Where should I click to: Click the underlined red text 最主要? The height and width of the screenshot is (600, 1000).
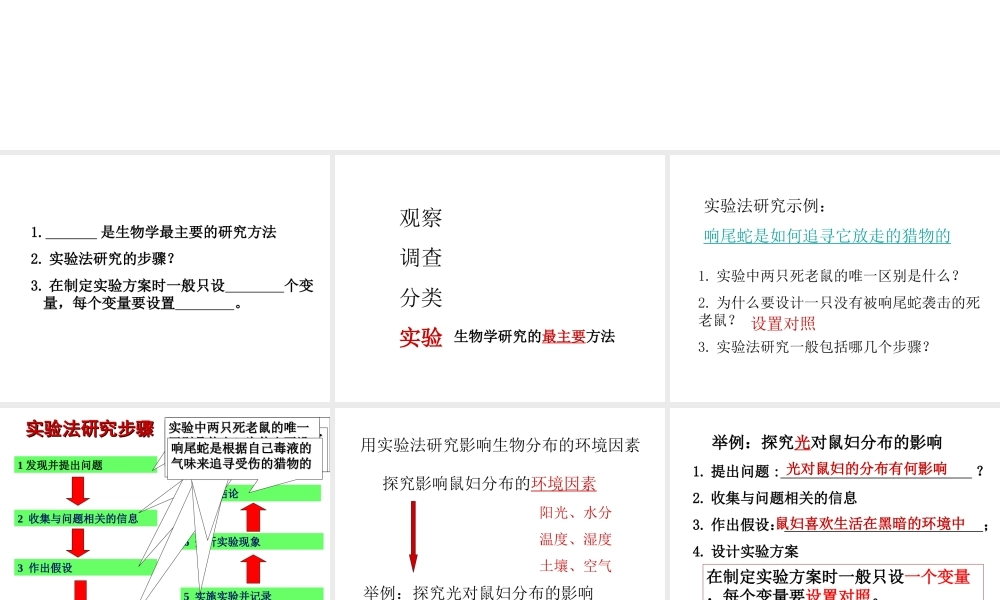click(563, 337)
